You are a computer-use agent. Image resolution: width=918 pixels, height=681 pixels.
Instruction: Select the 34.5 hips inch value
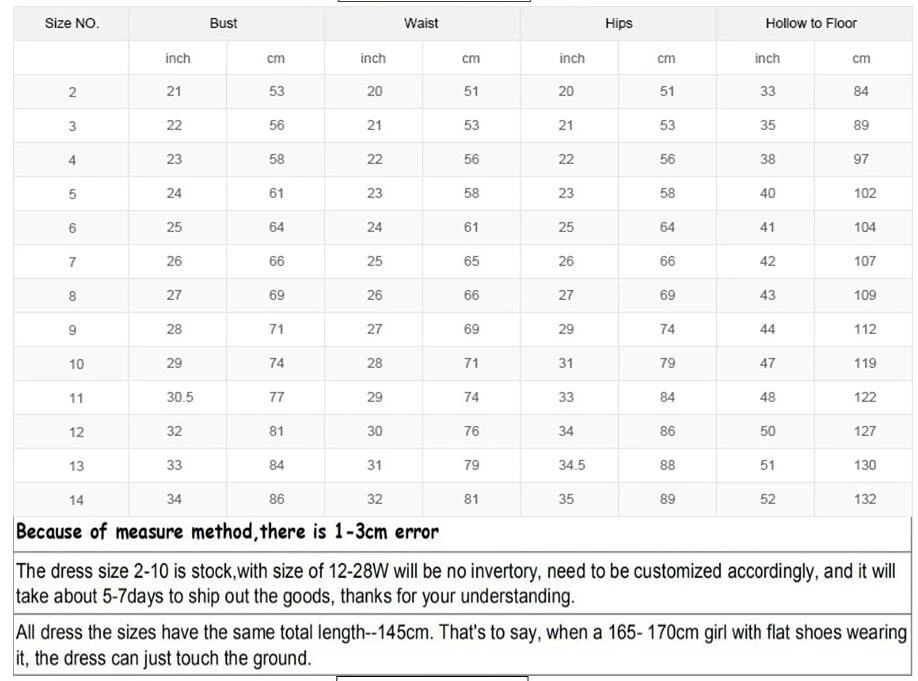coord(572,465)
